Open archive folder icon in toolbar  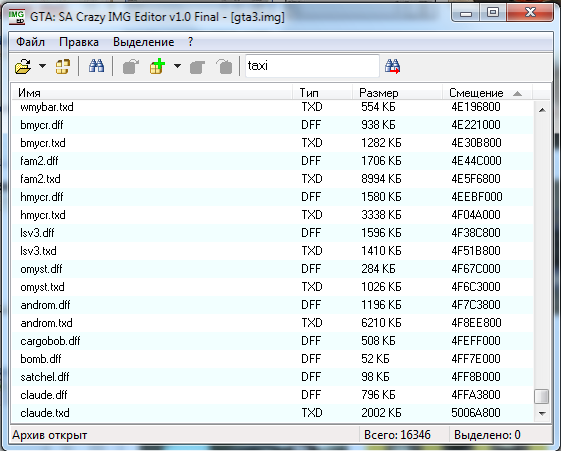coord(23,66)
